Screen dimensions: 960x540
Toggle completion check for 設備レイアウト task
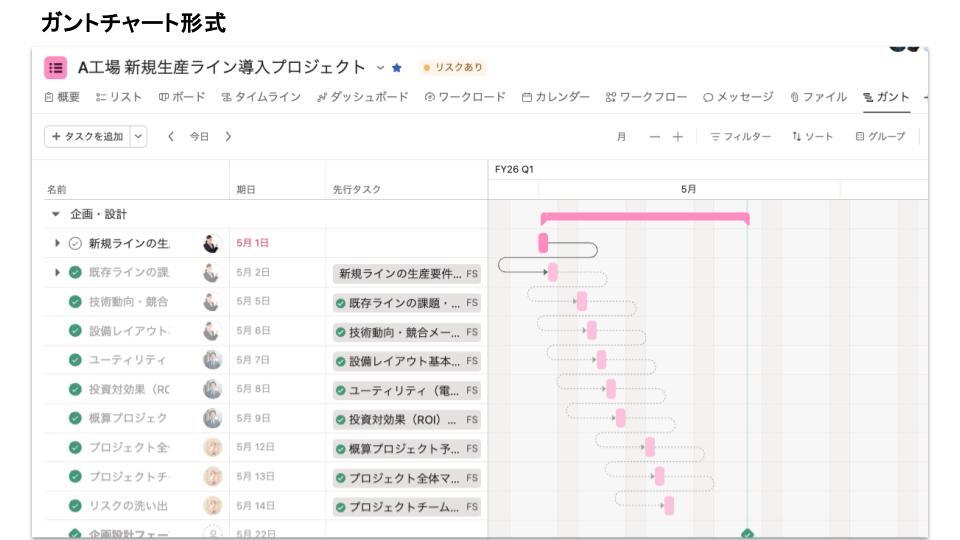click(75, 331)
